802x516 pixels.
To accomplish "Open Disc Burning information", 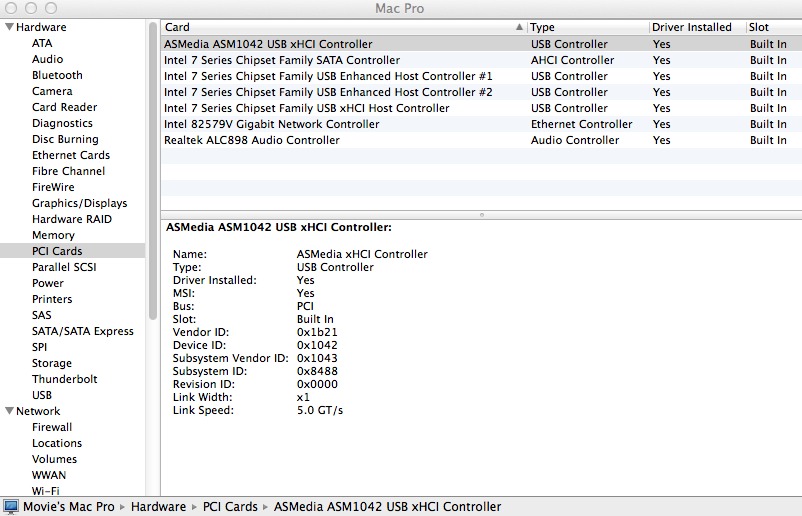I will [65, 139].
